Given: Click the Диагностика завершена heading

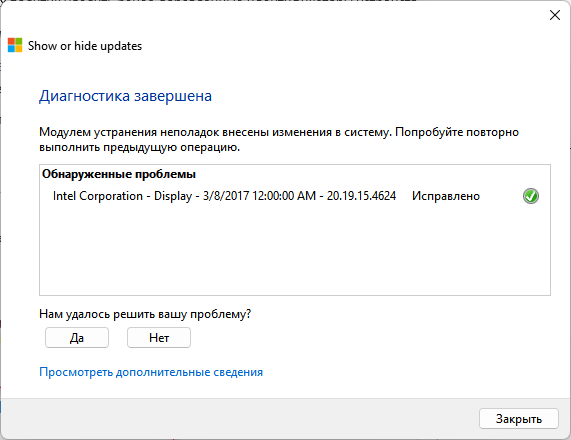Looking at the screenshot, I should [x=125, y=96].
